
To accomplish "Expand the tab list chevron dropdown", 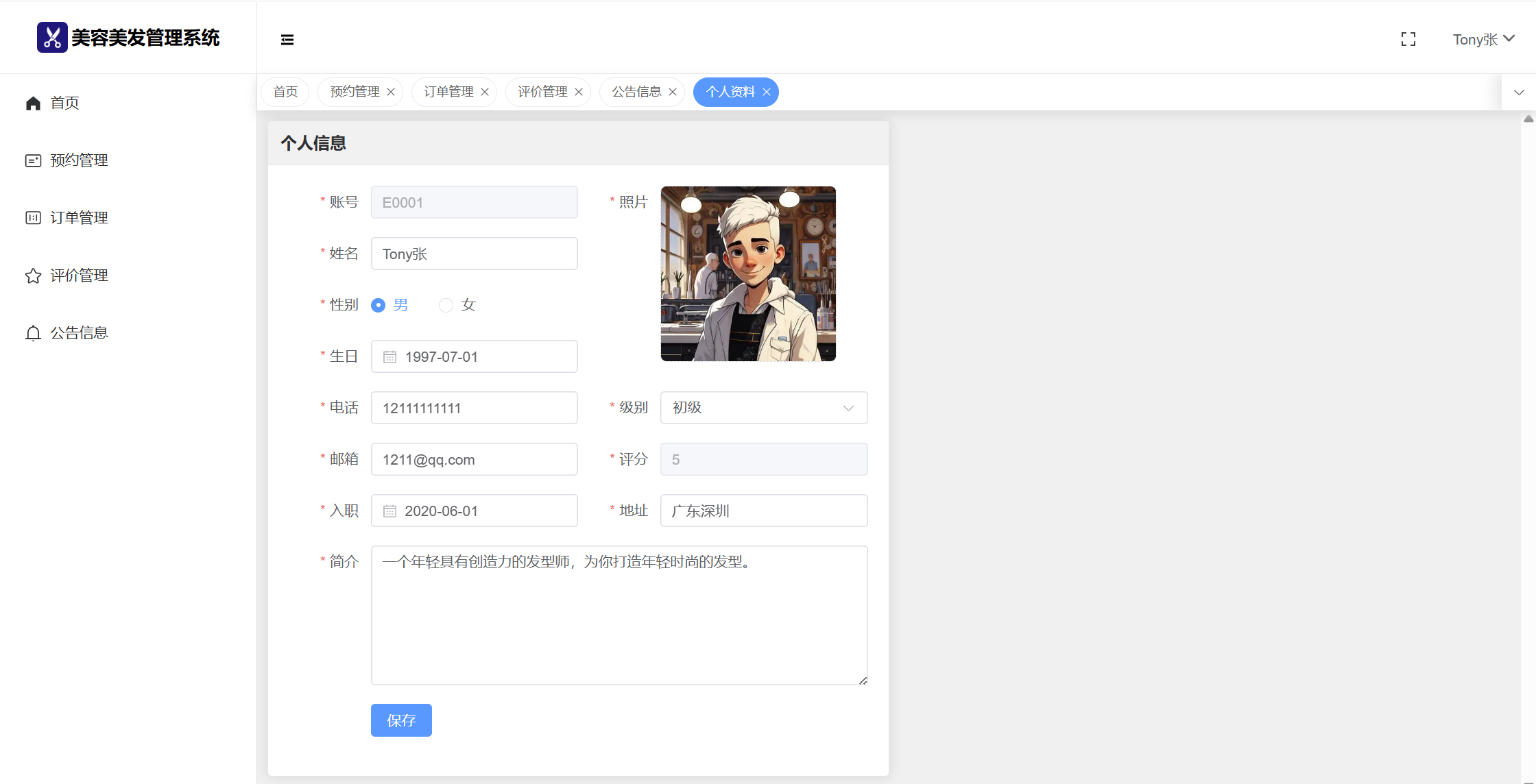I will pos(1518,93).
